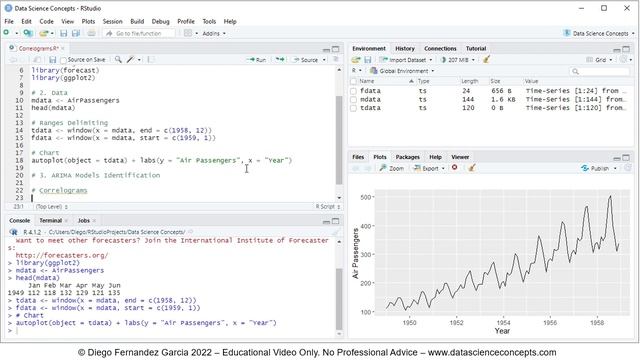
Task: Switch to the Jobs tab
Action: click(84, 220)
